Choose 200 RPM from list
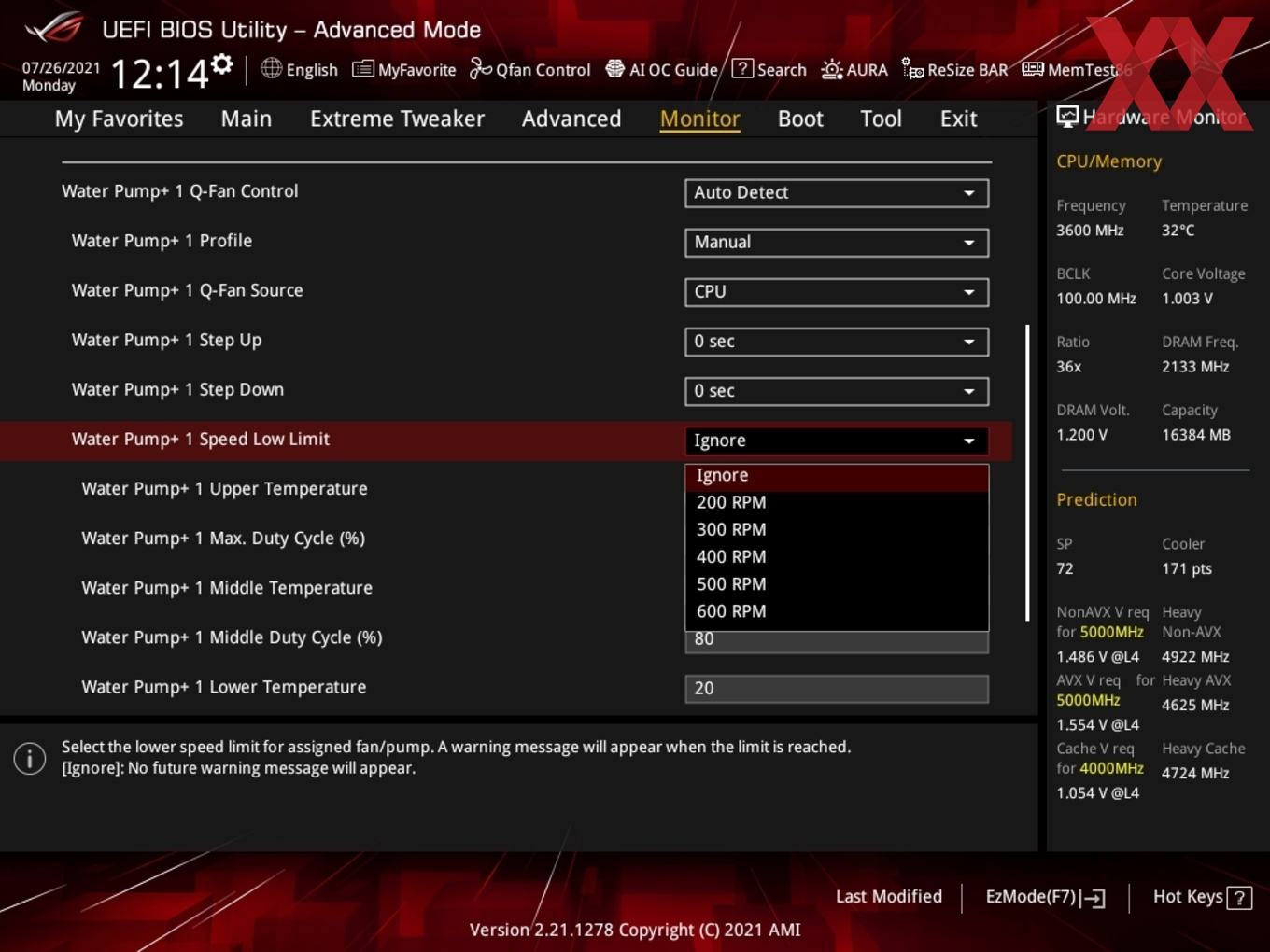The width and height of the screenshot is (1270, 952). pyautogui.click(x=837, y=502)
